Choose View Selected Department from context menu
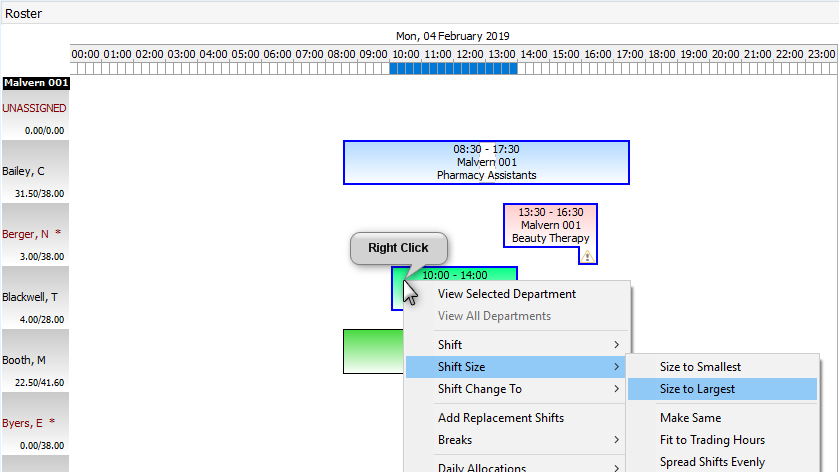Image resolution: width=839 pixels, height=472 pixels. coord(506,294)
